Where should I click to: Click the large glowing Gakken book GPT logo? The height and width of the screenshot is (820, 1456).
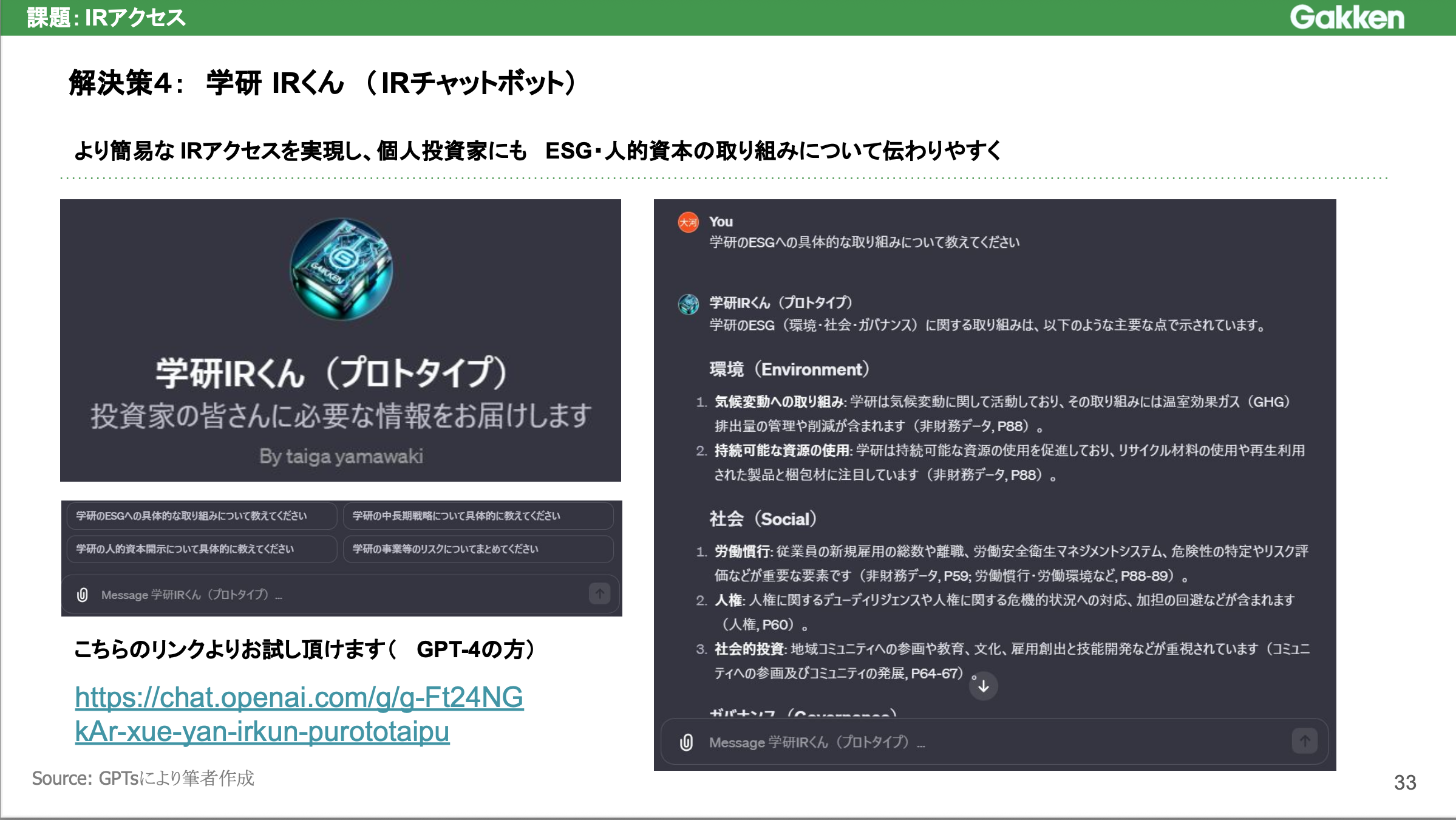coord(341,269)
